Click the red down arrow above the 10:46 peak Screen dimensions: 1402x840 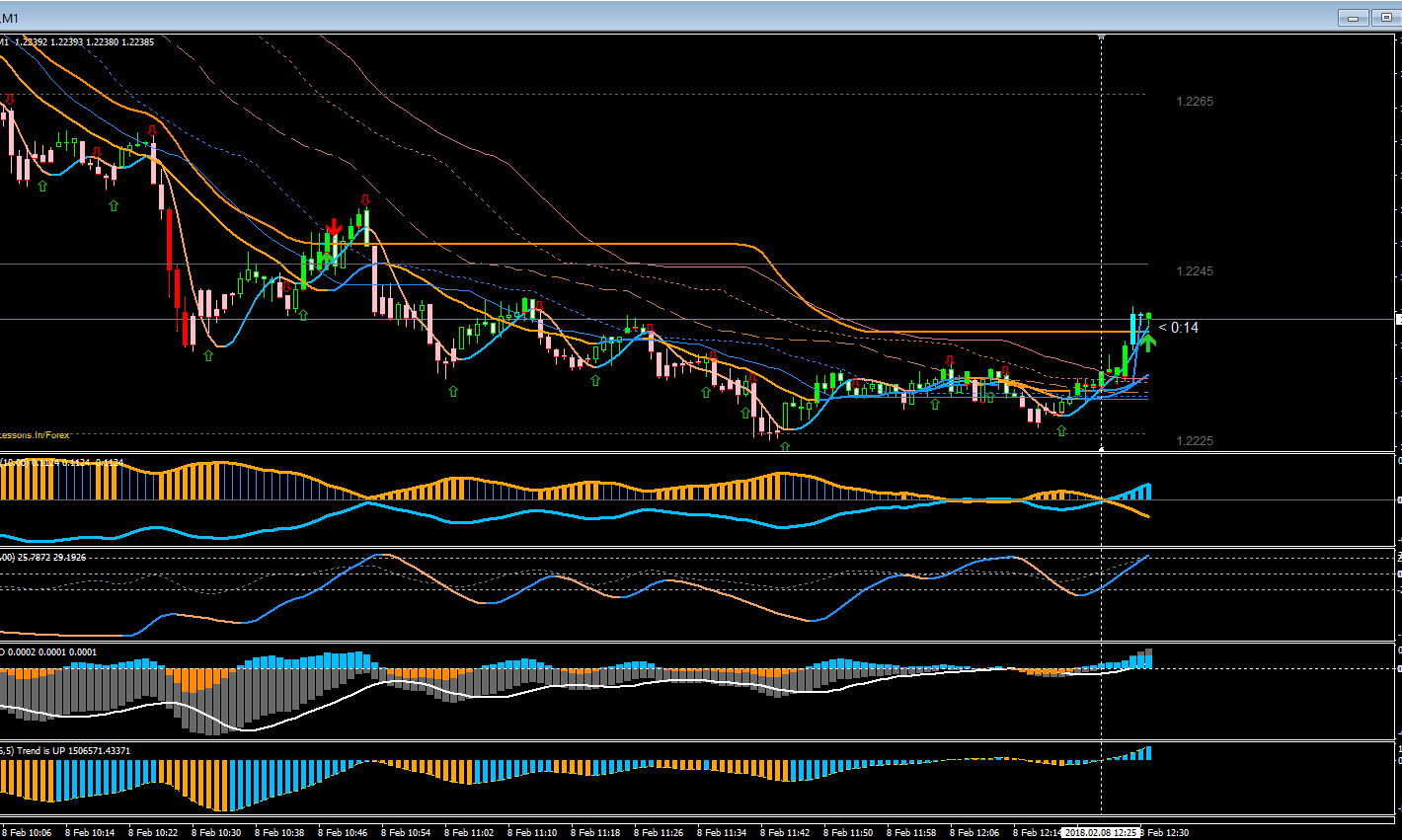(x=365, y=200)
